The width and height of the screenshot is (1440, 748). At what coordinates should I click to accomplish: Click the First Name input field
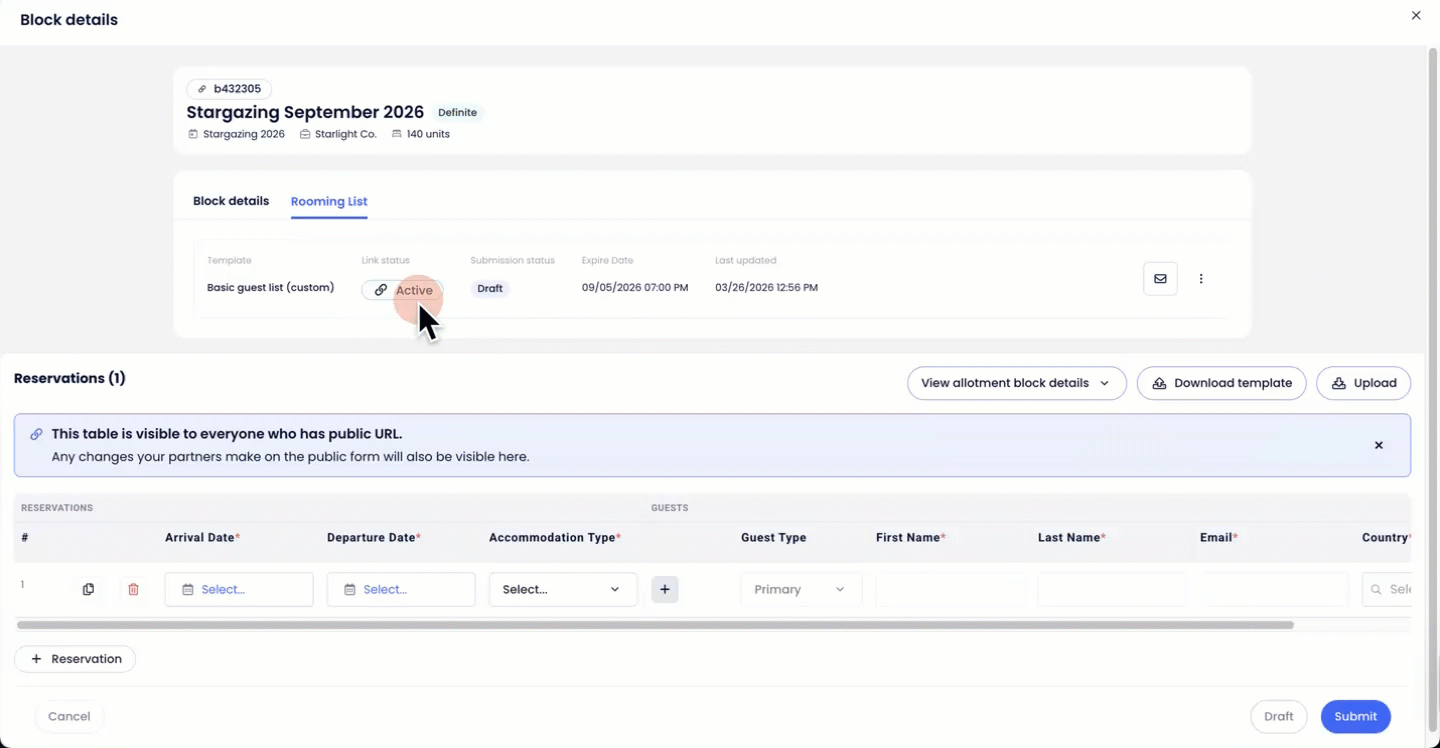click(950, 590)
